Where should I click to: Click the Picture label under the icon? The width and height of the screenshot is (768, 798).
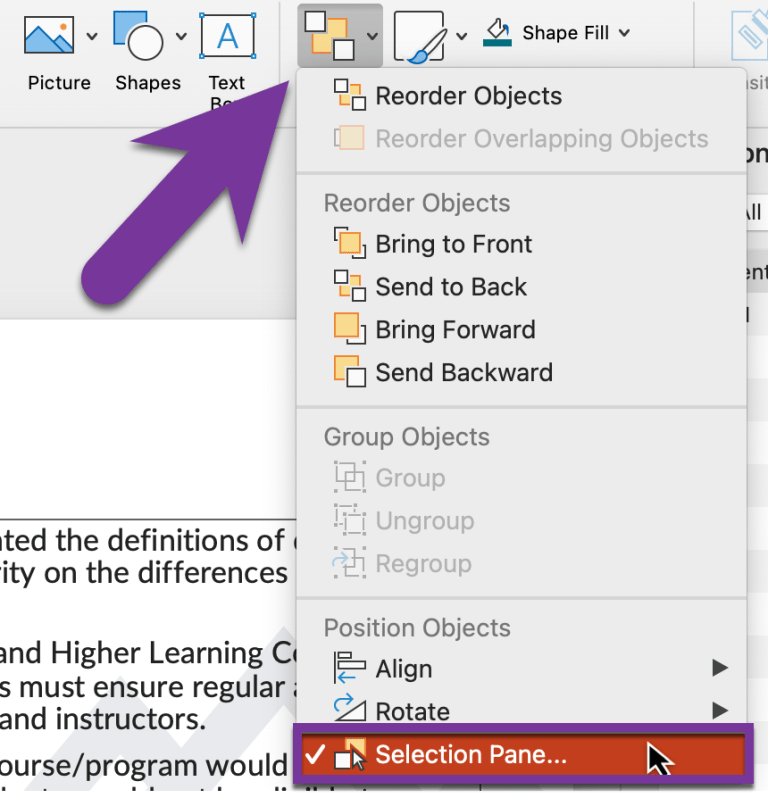click(59, 82)
